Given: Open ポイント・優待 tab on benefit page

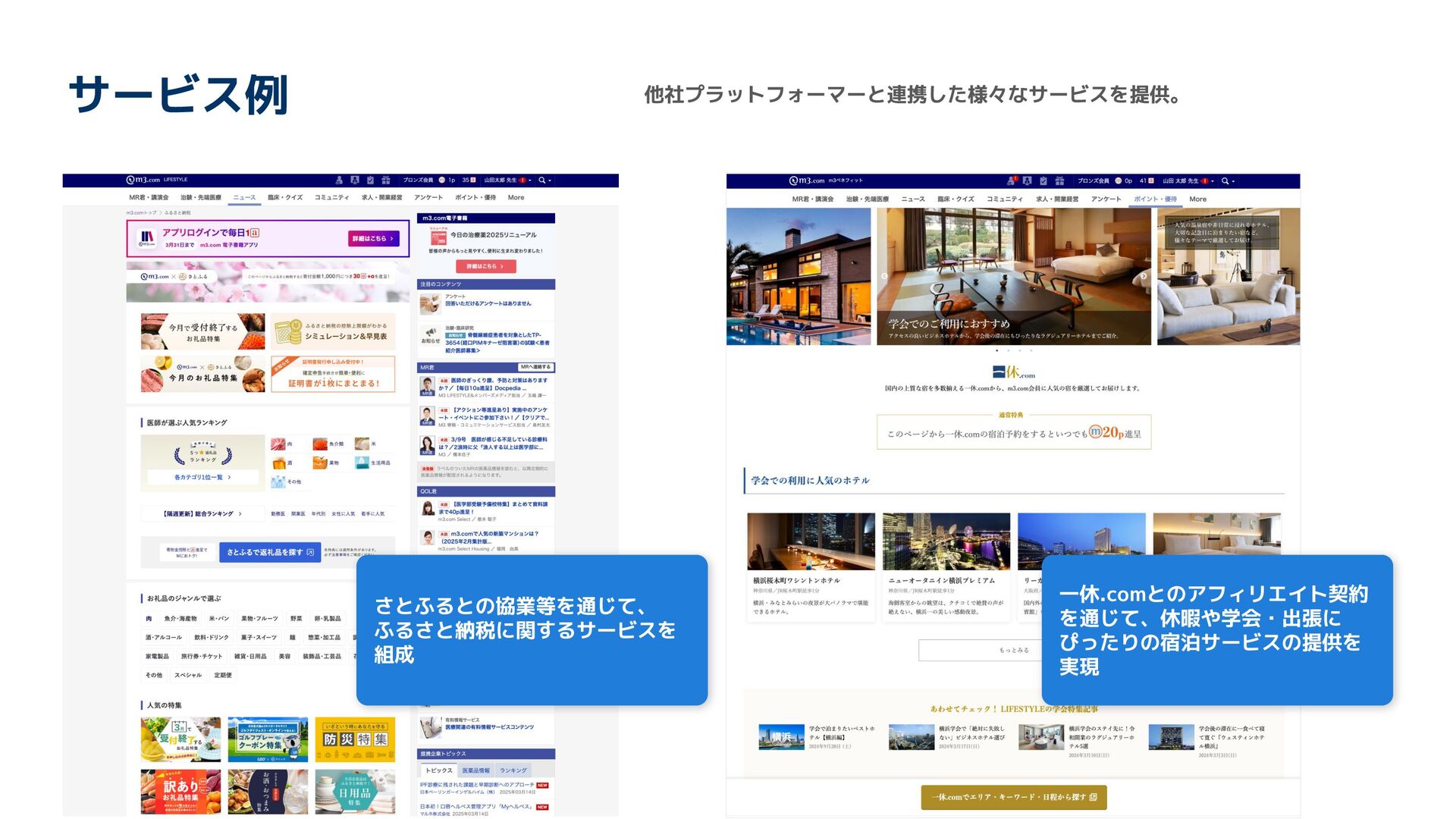Looking at the screenshot, I should 1155,199.
